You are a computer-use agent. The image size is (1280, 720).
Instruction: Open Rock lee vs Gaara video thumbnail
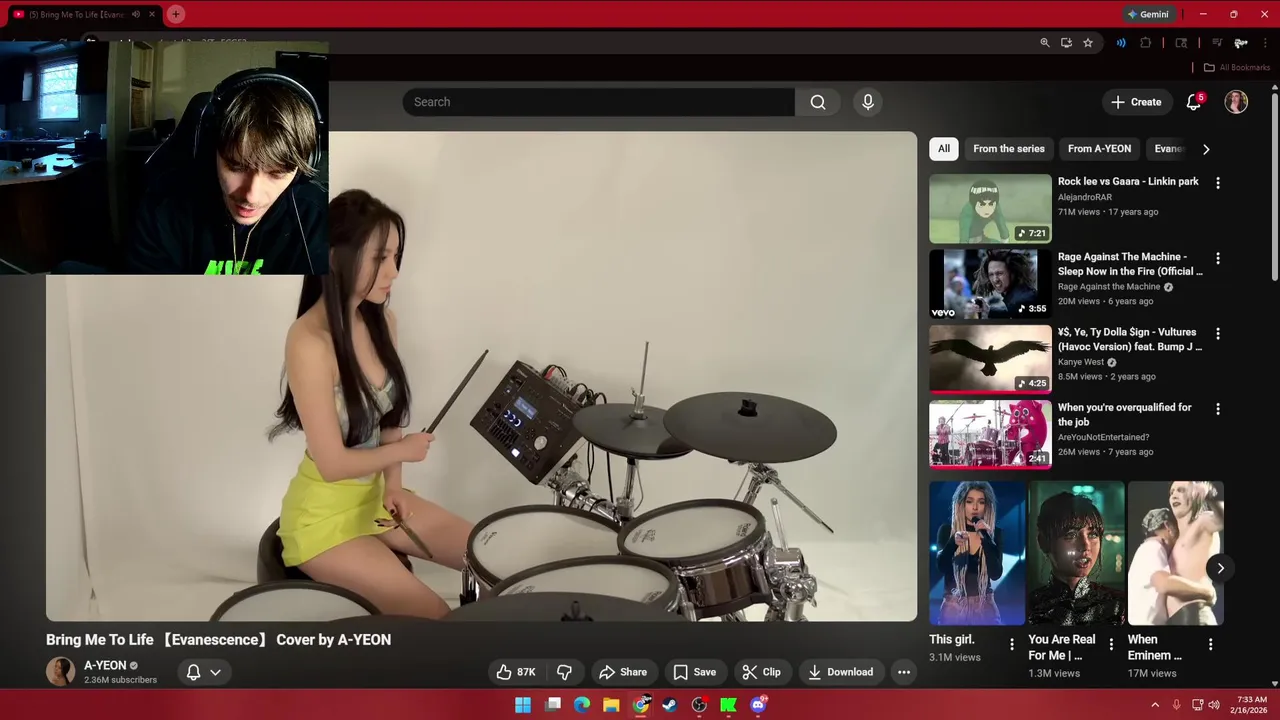(x=990, y=209)
